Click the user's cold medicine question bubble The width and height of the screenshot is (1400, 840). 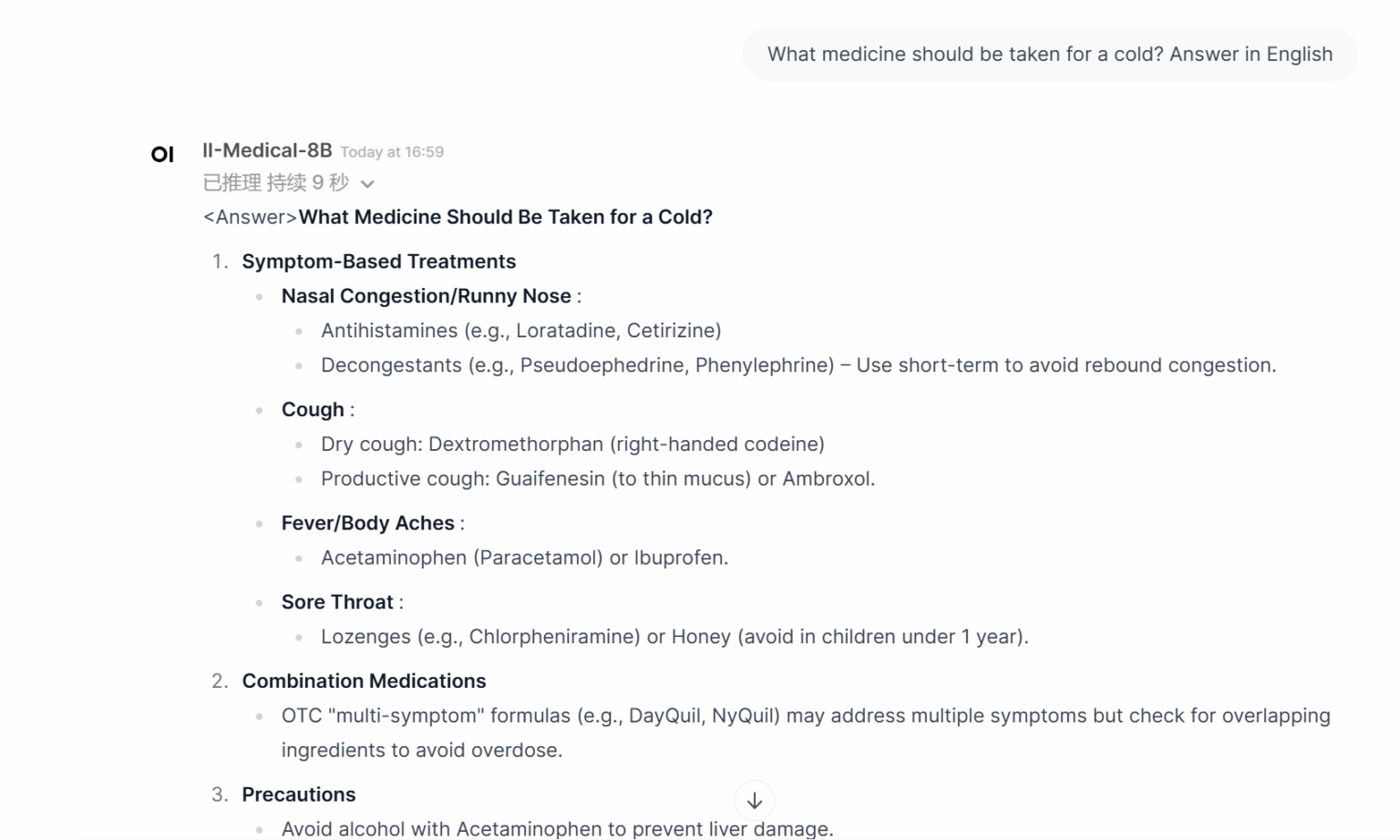1049,55
